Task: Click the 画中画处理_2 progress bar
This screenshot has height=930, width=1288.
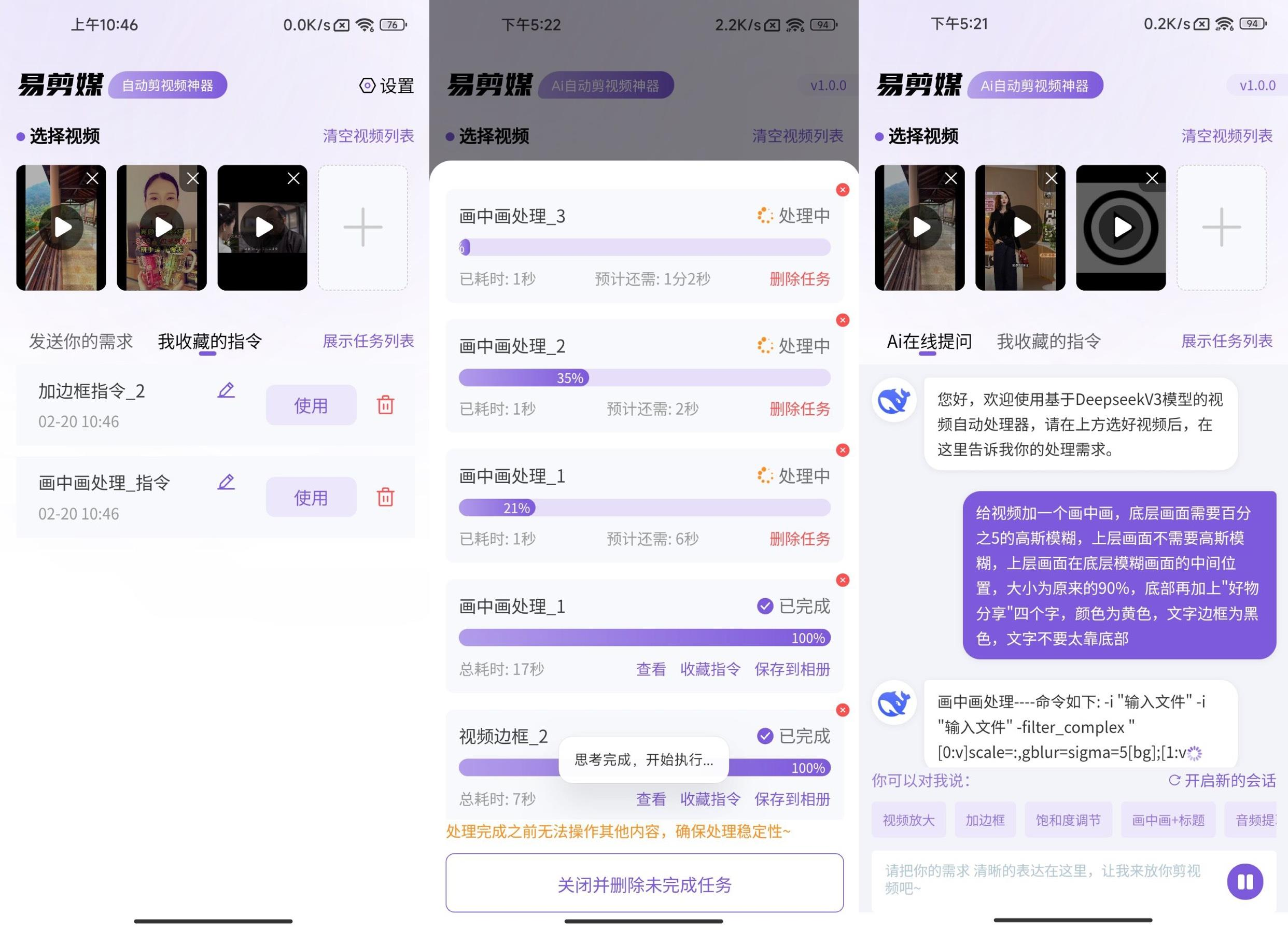Action: 644,377
